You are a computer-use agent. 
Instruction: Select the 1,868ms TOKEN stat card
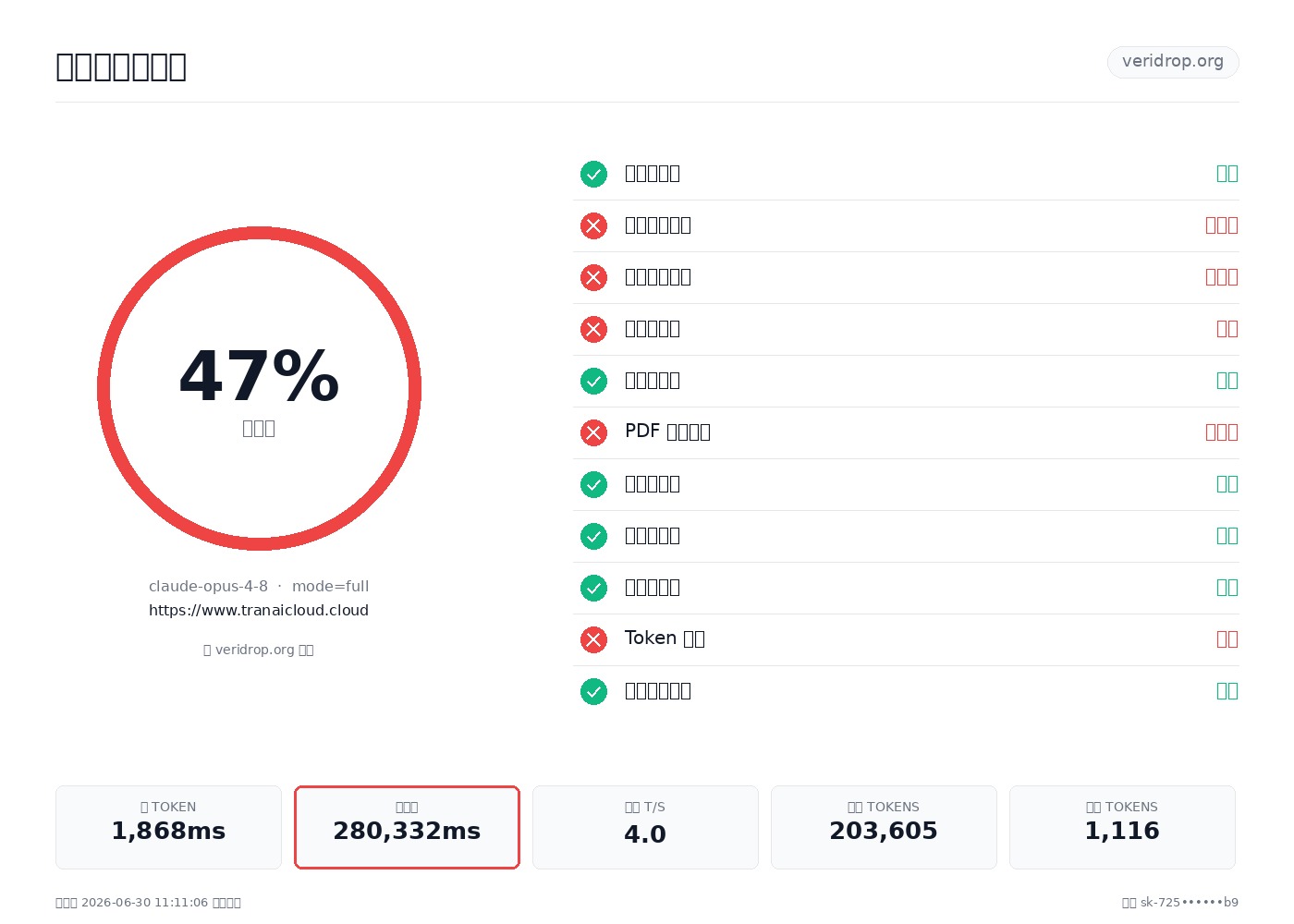pyautogui.click(x=168, y=827)
